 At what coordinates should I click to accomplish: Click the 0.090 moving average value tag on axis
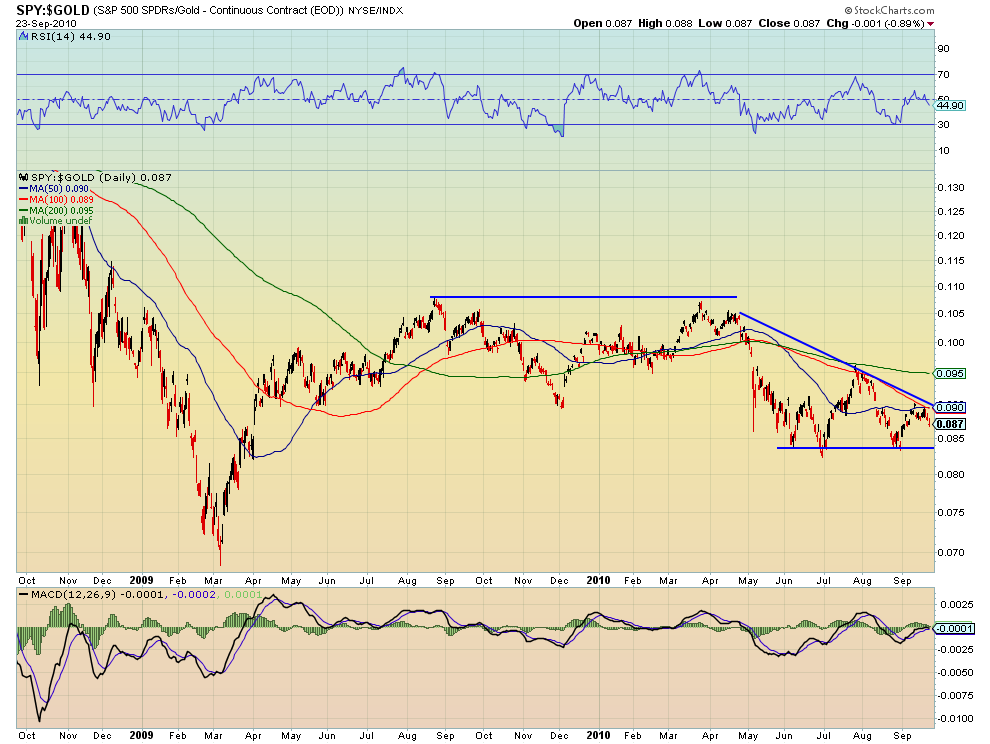pyautogui.click(x=950, y=408)
